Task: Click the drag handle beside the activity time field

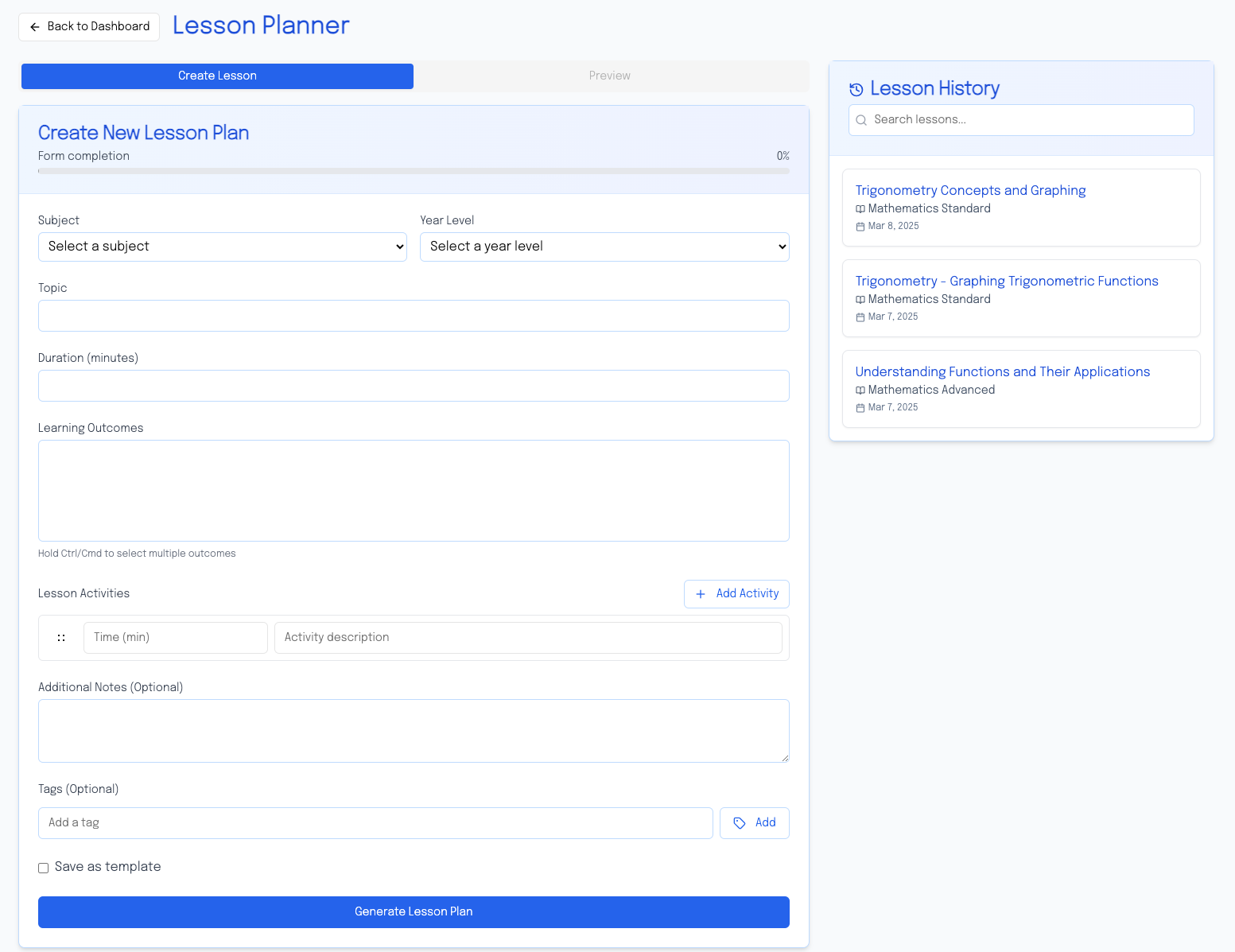Action: 61,637
